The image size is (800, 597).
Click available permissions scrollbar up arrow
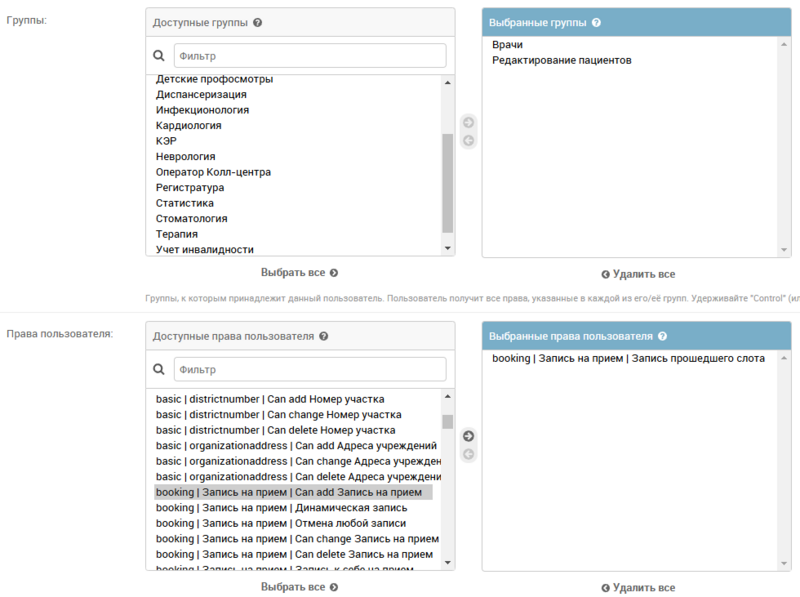(x=447, y=396)
